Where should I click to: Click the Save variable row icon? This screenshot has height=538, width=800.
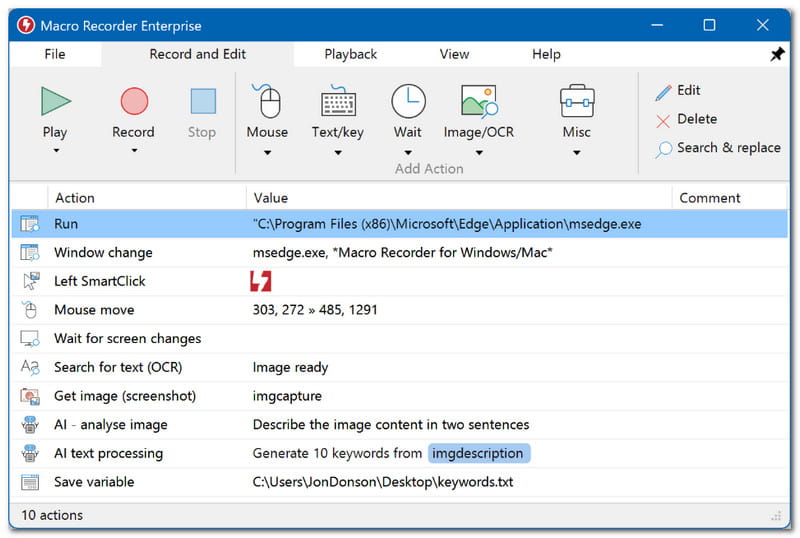[x=30, y=482]
